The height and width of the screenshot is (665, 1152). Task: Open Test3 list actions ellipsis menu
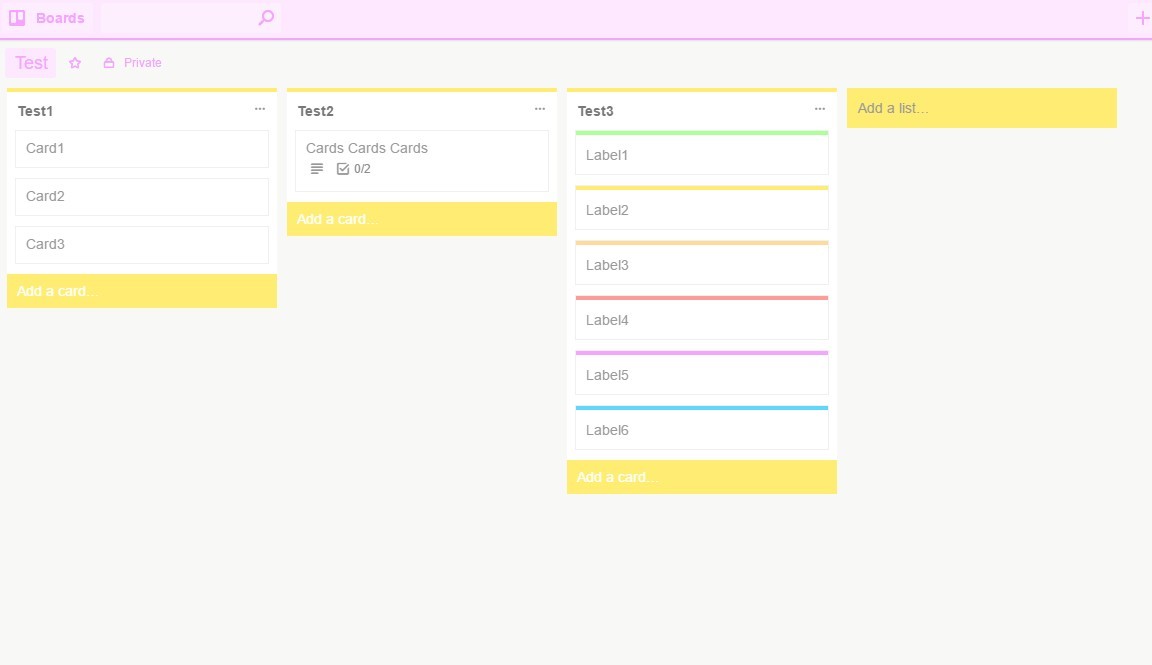[x=820, y=109]
